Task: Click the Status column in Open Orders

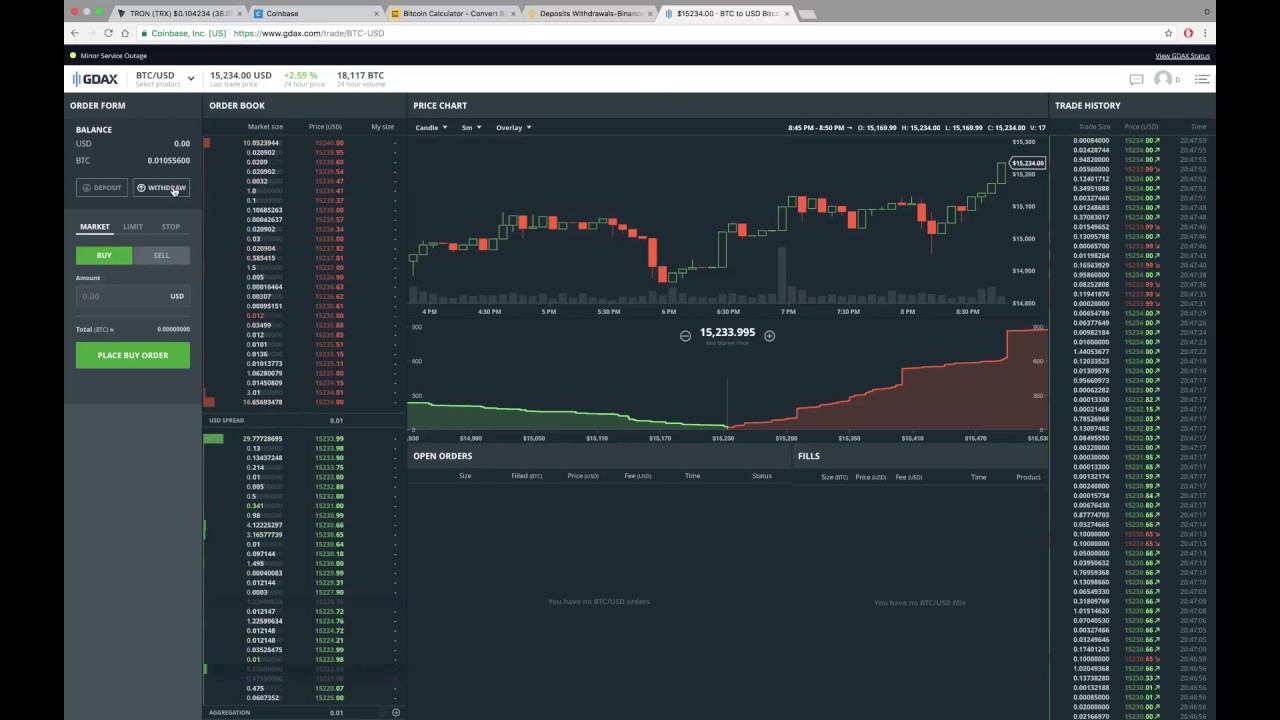Action: 761,476
